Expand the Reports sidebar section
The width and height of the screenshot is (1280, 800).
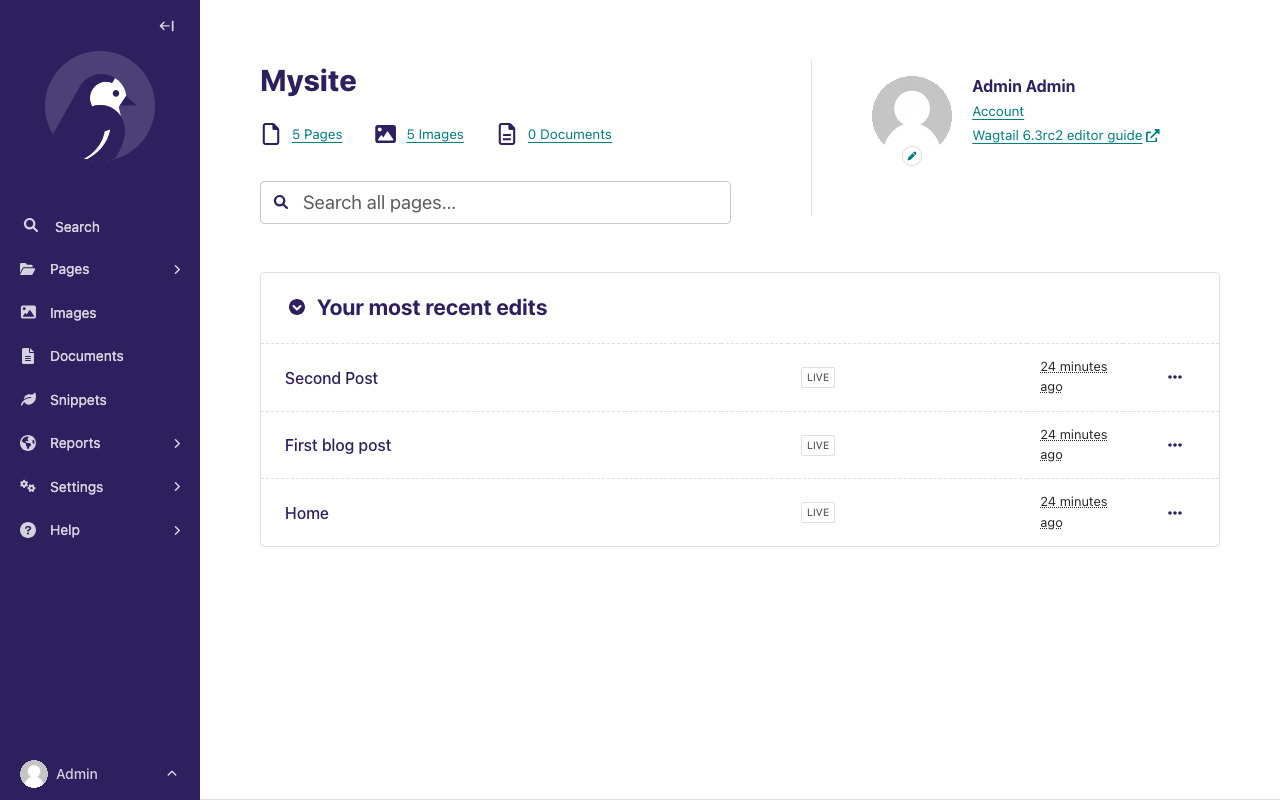[x=177, y=443]
